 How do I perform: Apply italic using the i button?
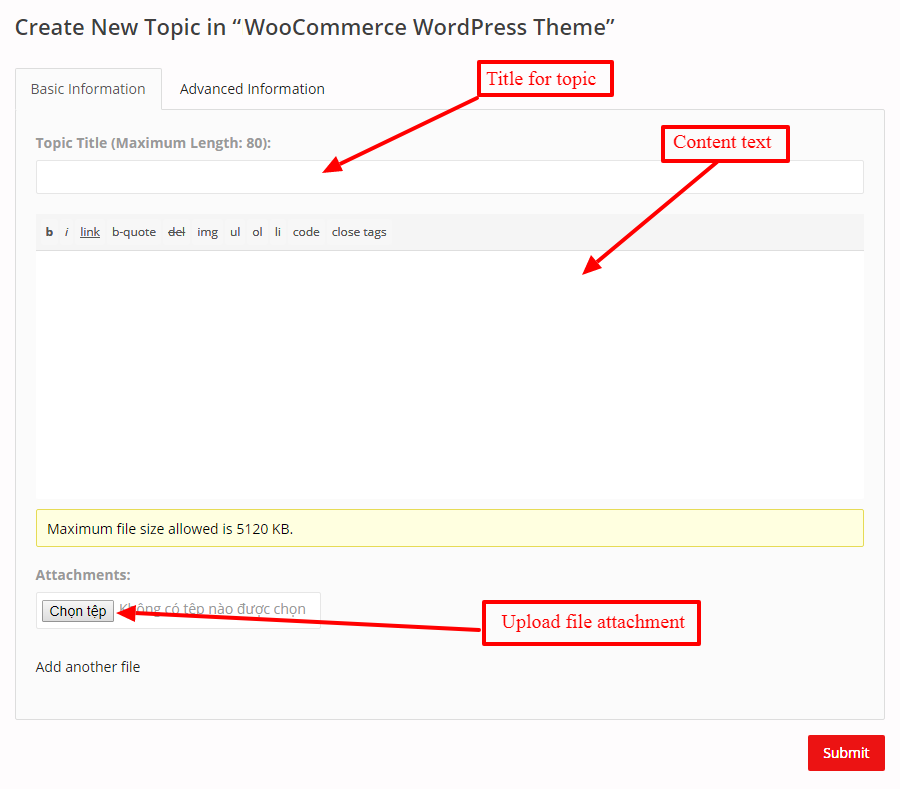pos(67,232)
